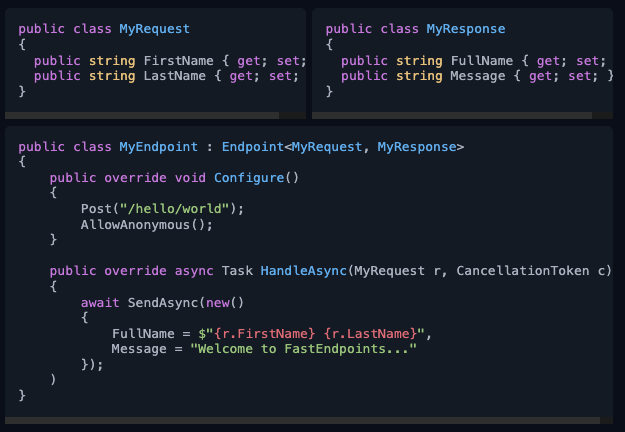Click the Message property declaration in MyResponse
This screenshot has width=625, height=432.
click(x=482, y=75)
